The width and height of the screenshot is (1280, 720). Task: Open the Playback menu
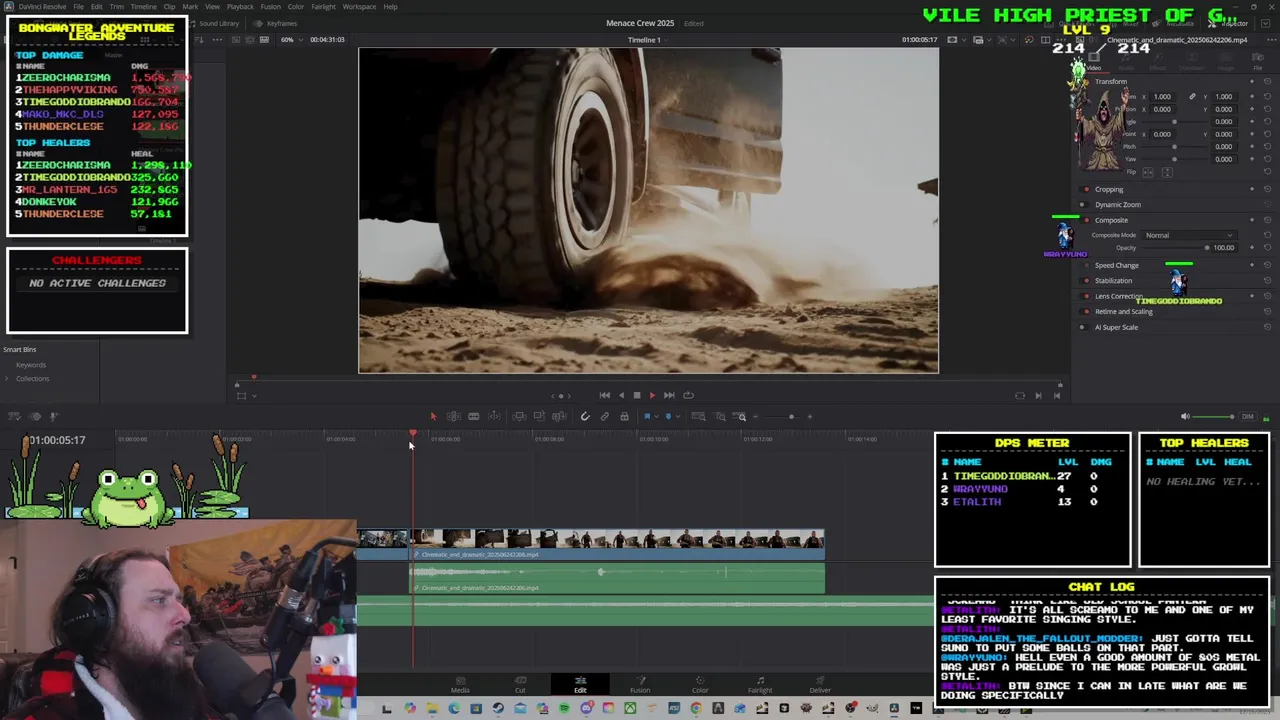click(240, 7)
